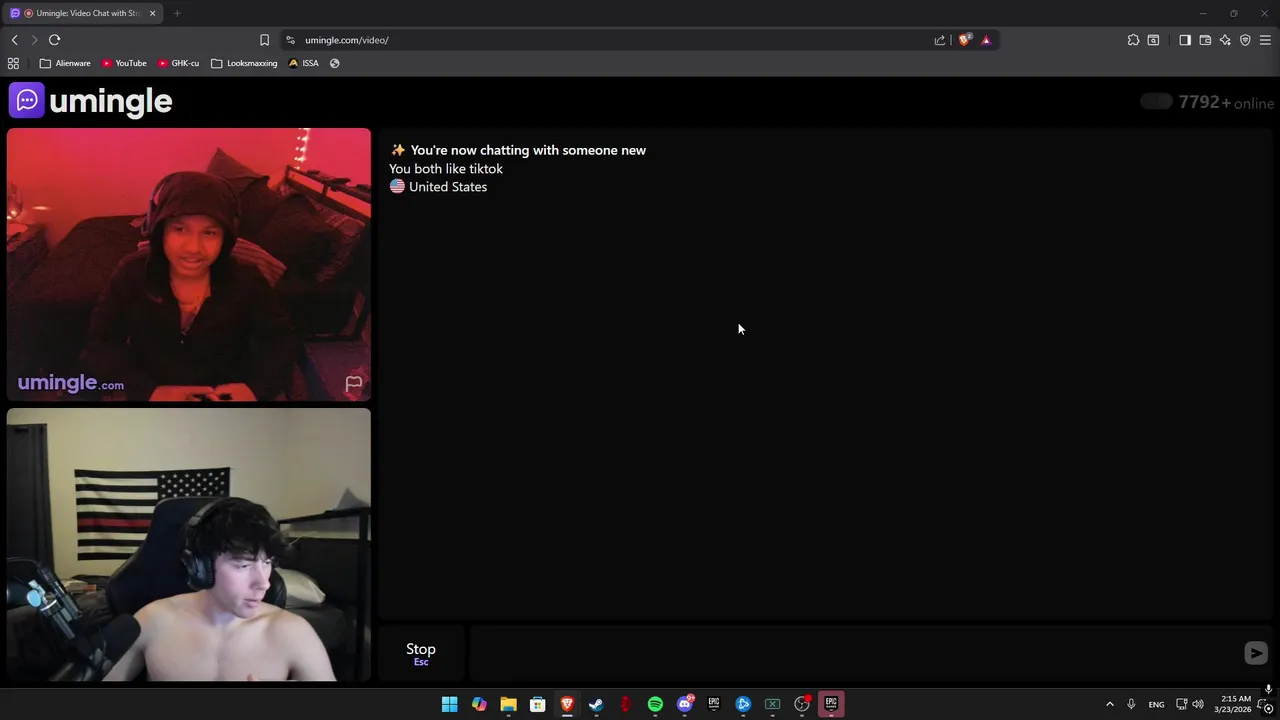Open the Looksmaxxing bookmark folder
This screenshot has height=720, width=1280.
click(244, 63)
